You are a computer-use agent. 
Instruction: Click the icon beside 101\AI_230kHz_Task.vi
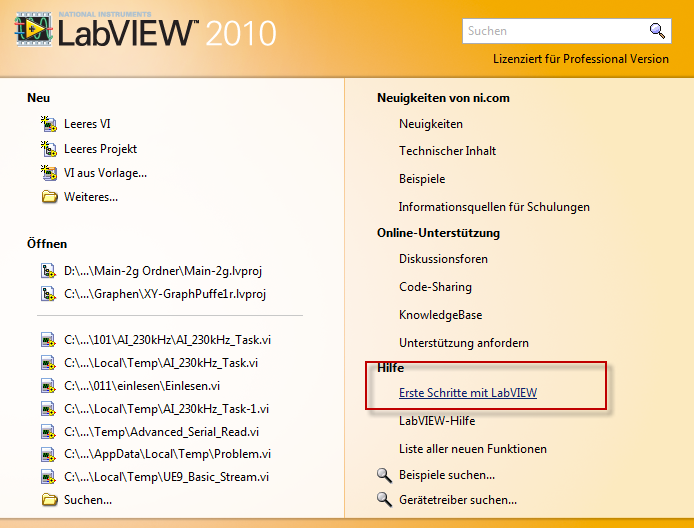48,340
